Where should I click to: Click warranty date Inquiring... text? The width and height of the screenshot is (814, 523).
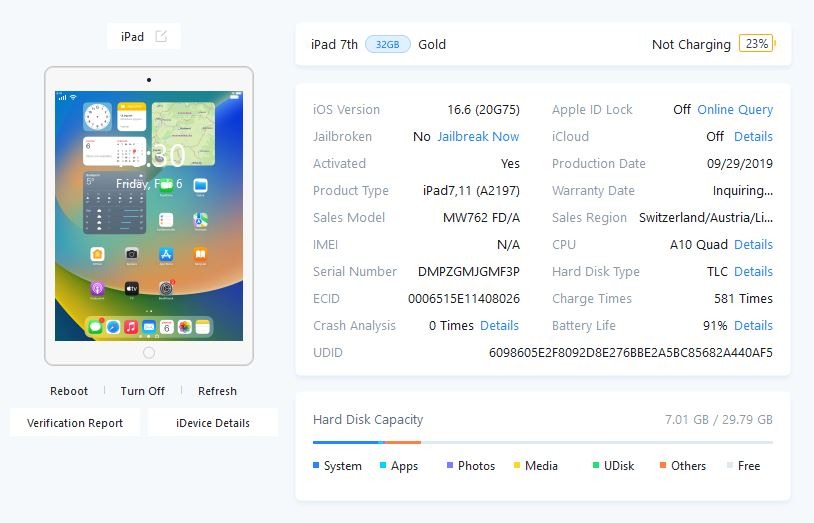click(743, 191)
